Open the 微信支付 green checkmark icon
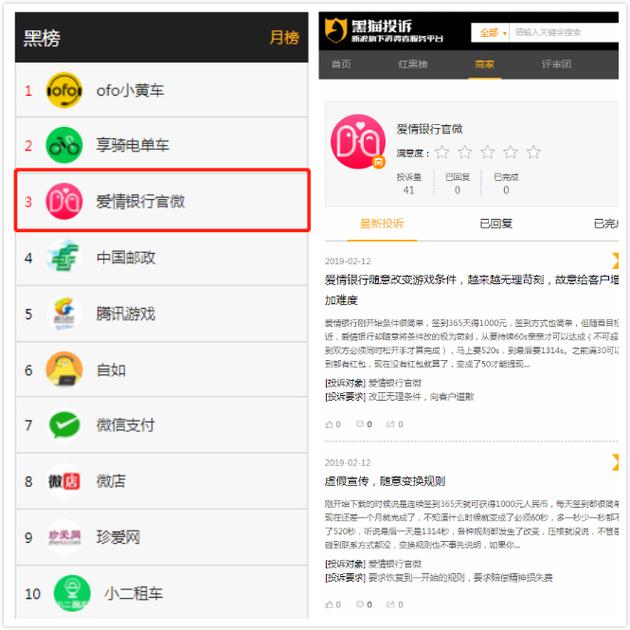630x630 pixels. tap(64, 425)
